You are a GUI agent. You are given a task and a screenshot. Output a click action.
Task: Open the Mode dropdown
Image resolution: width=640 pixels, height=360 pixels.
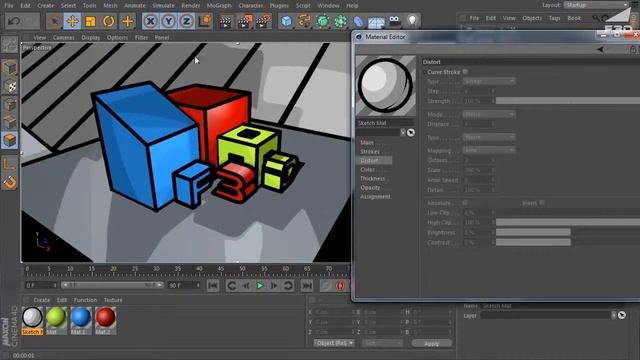click(489, 115)
